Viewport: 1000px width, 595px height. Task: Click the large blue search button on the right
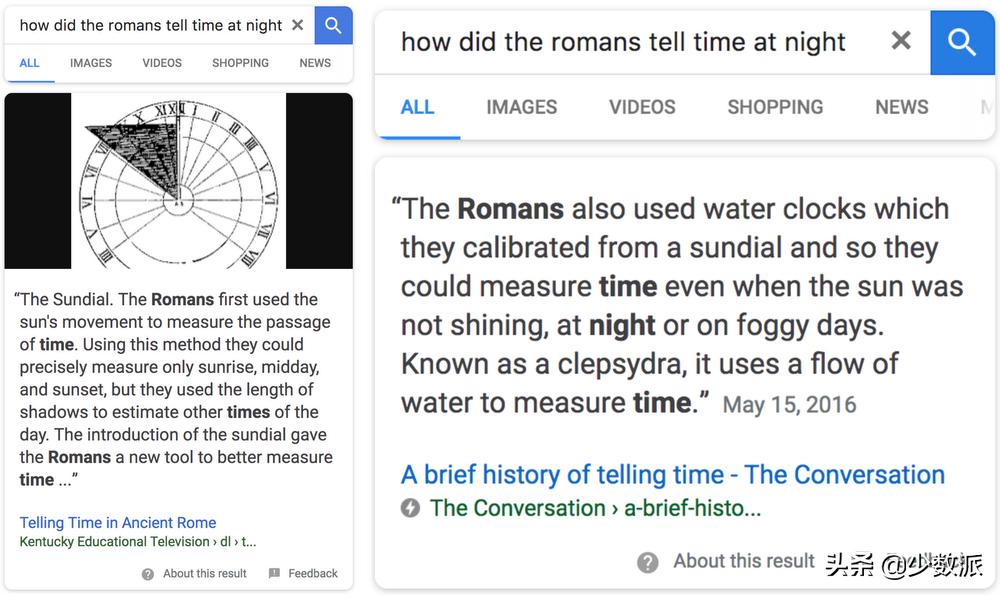[962, 42]
